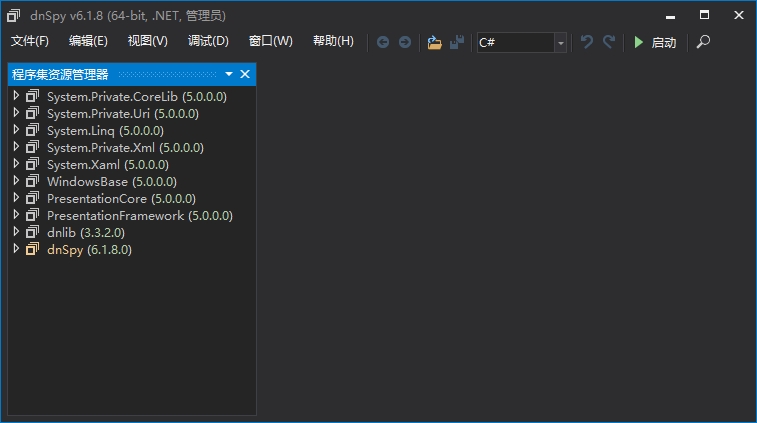Open search with the magnifier icon
Image resolution: width=757 pixels, height=423 pixels.
pyautogui.click(x=703, y=42)
